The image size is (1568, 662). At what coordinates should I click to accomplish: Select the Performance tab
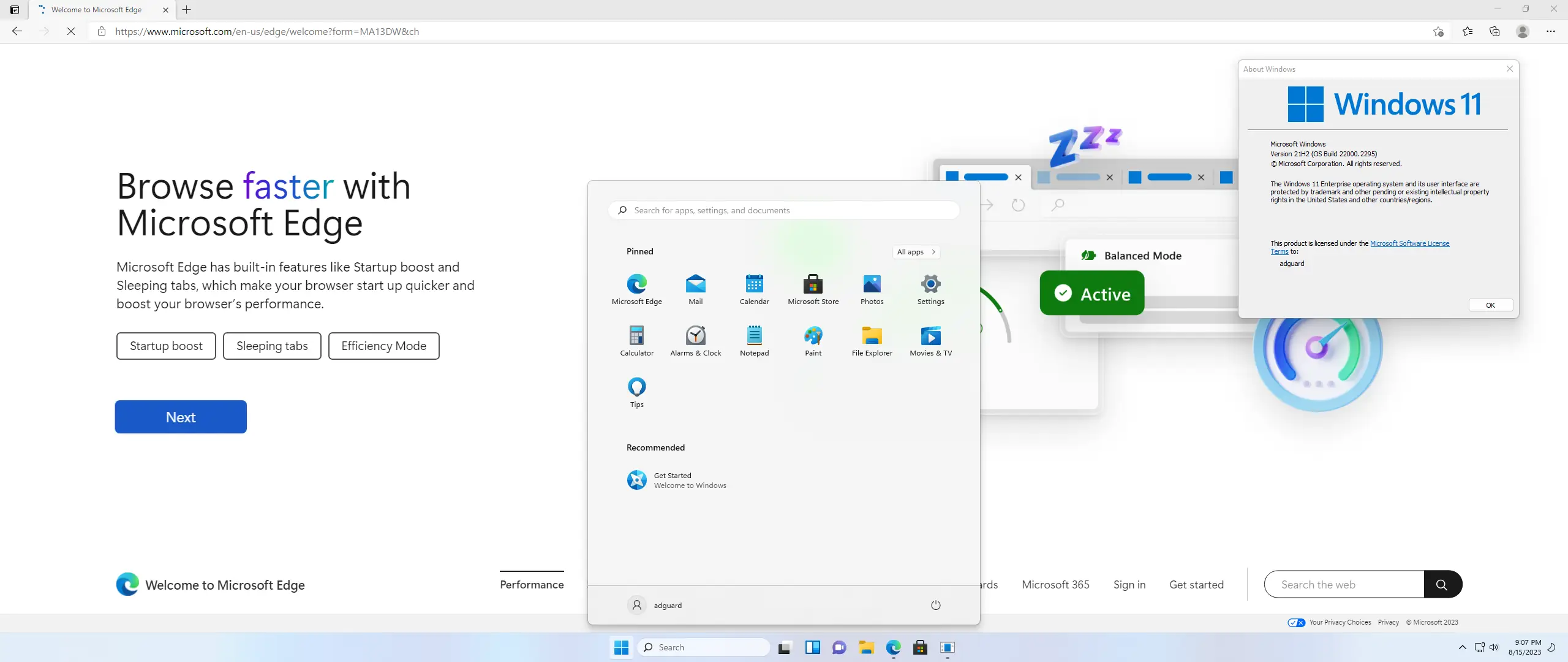click(x=531, y=584)
